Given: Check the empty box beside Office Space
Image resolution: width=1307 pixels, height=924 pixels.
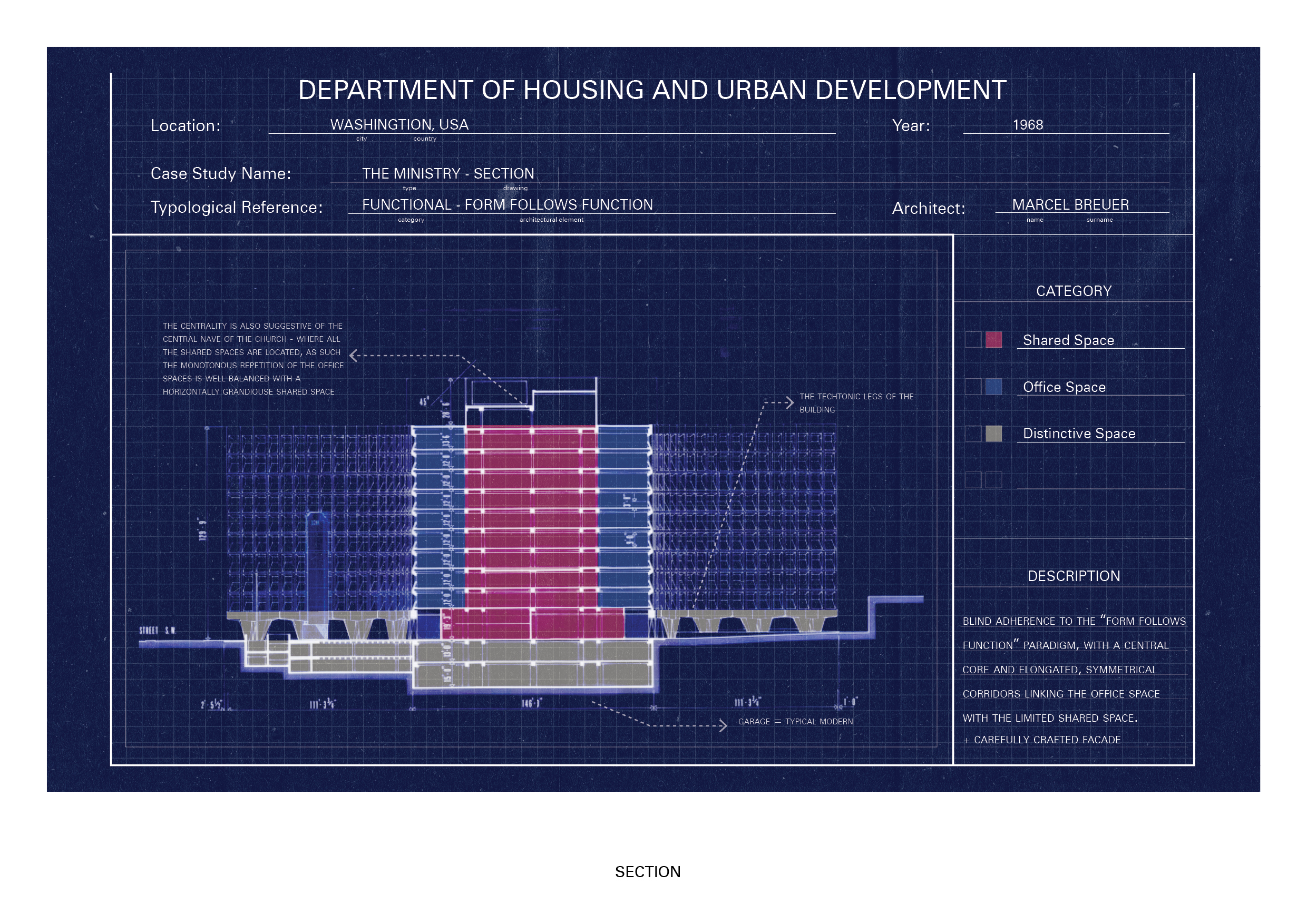Looking at the screenshot, I should click(x=973, y=387).
